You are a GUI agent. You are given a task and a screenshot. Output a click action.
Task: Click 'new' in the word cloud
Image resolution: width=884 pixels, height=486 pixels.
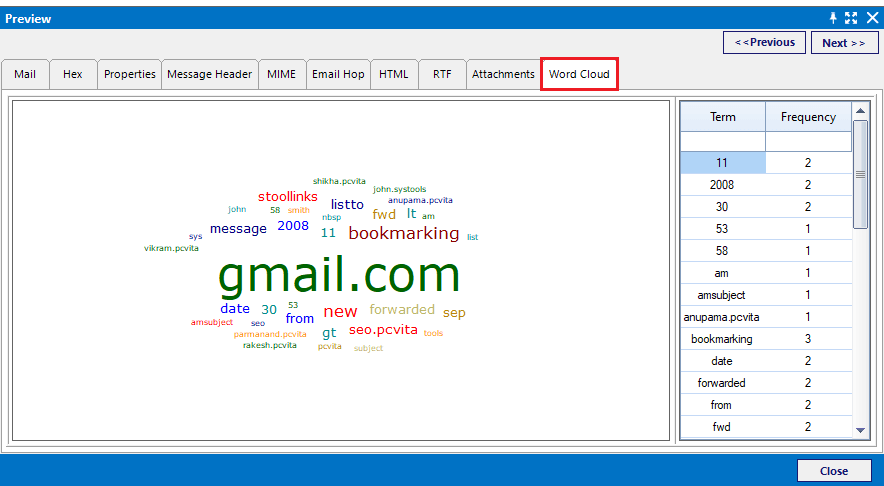pos(341,311)
